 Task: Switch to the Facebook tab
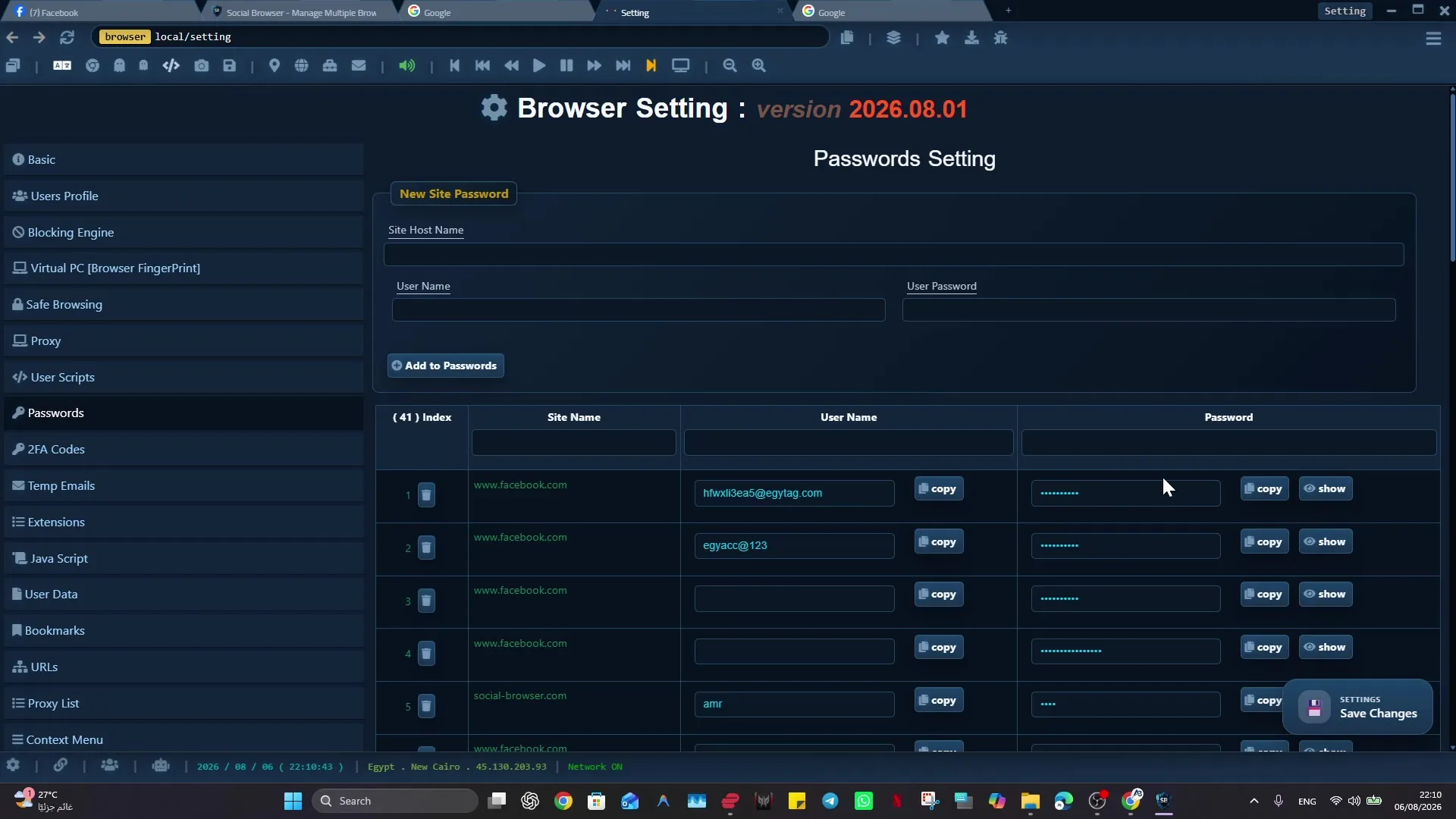click(x=102, y=12)
